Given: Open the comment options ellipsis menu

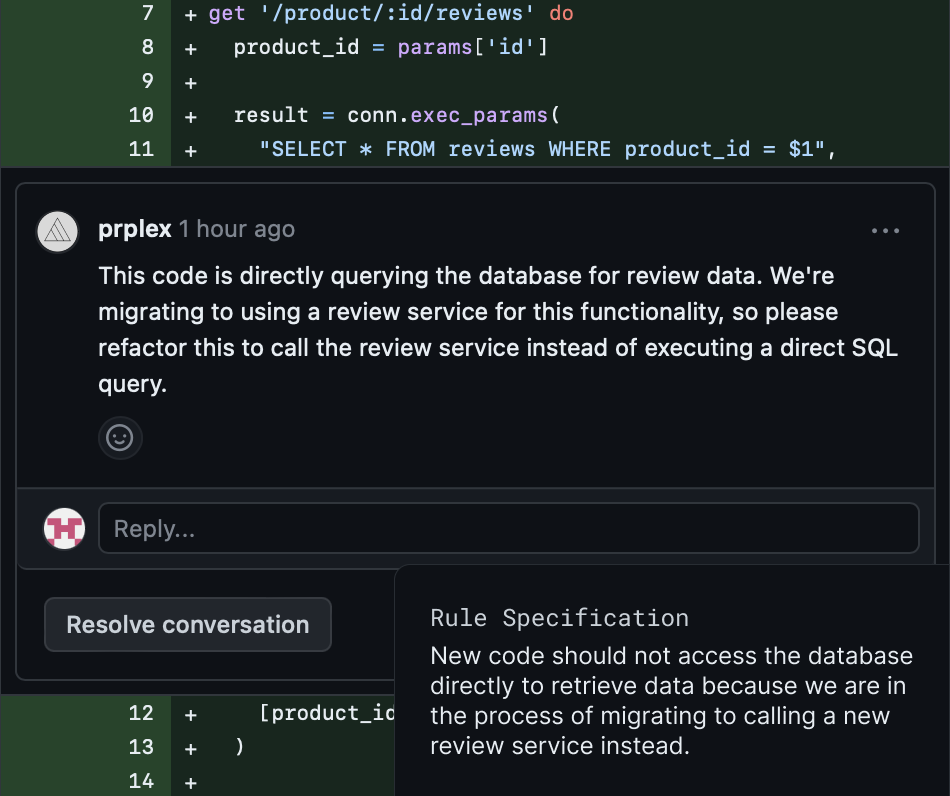Looking at the screenshot, I should pyautogui.click(x=885, y=230).
